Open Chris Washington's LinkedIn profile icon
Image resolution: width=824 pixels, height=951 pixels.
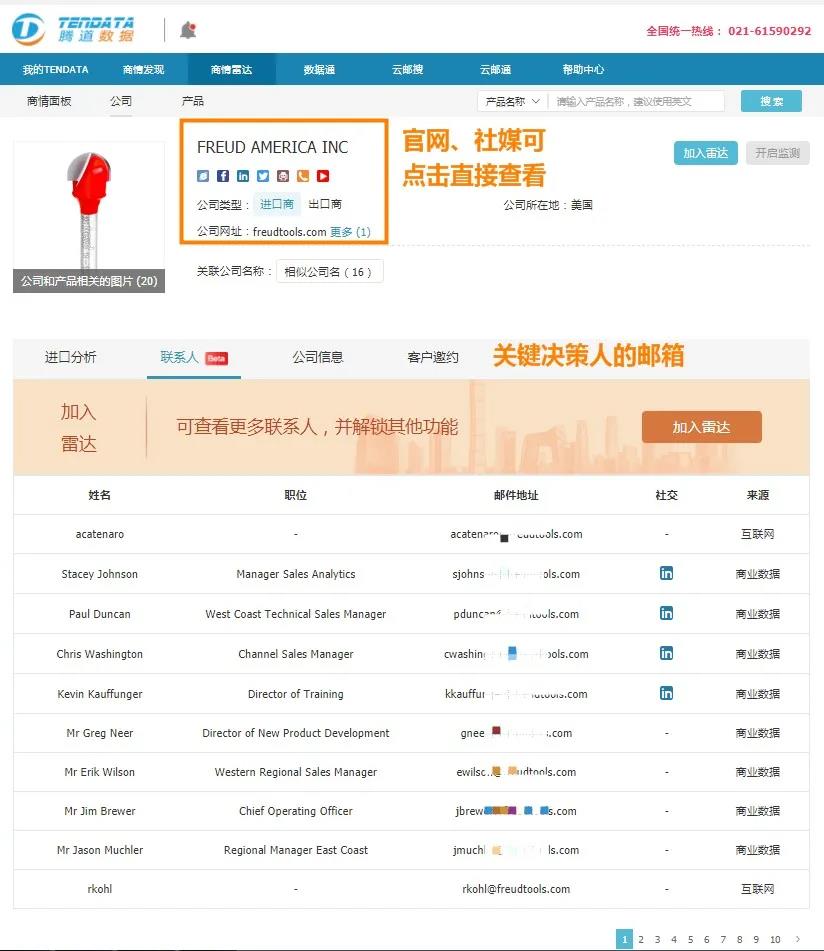[666, 653]
